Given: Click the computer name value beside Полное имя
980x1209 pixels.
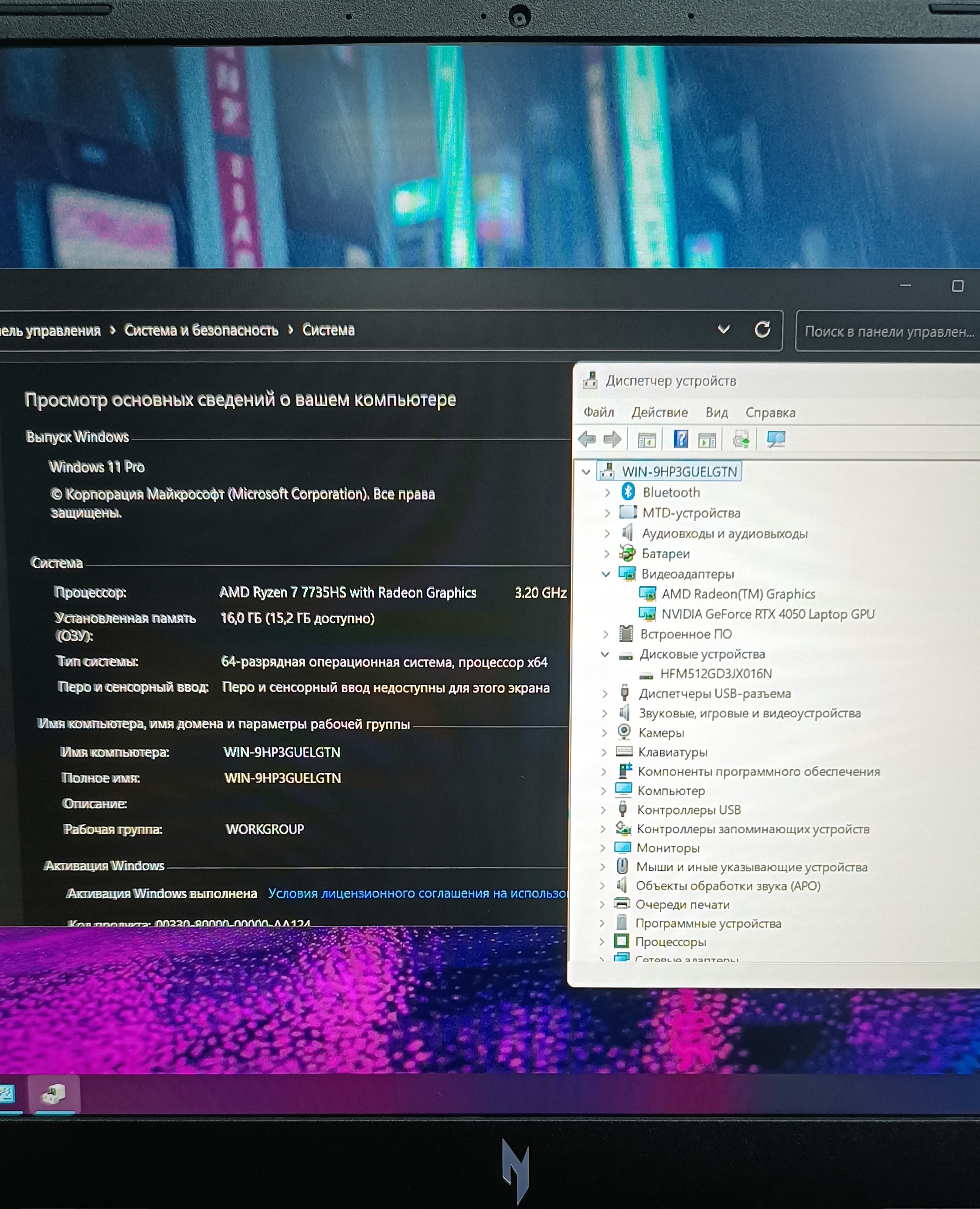Looking at the screenshot, I should click(283, 778).
